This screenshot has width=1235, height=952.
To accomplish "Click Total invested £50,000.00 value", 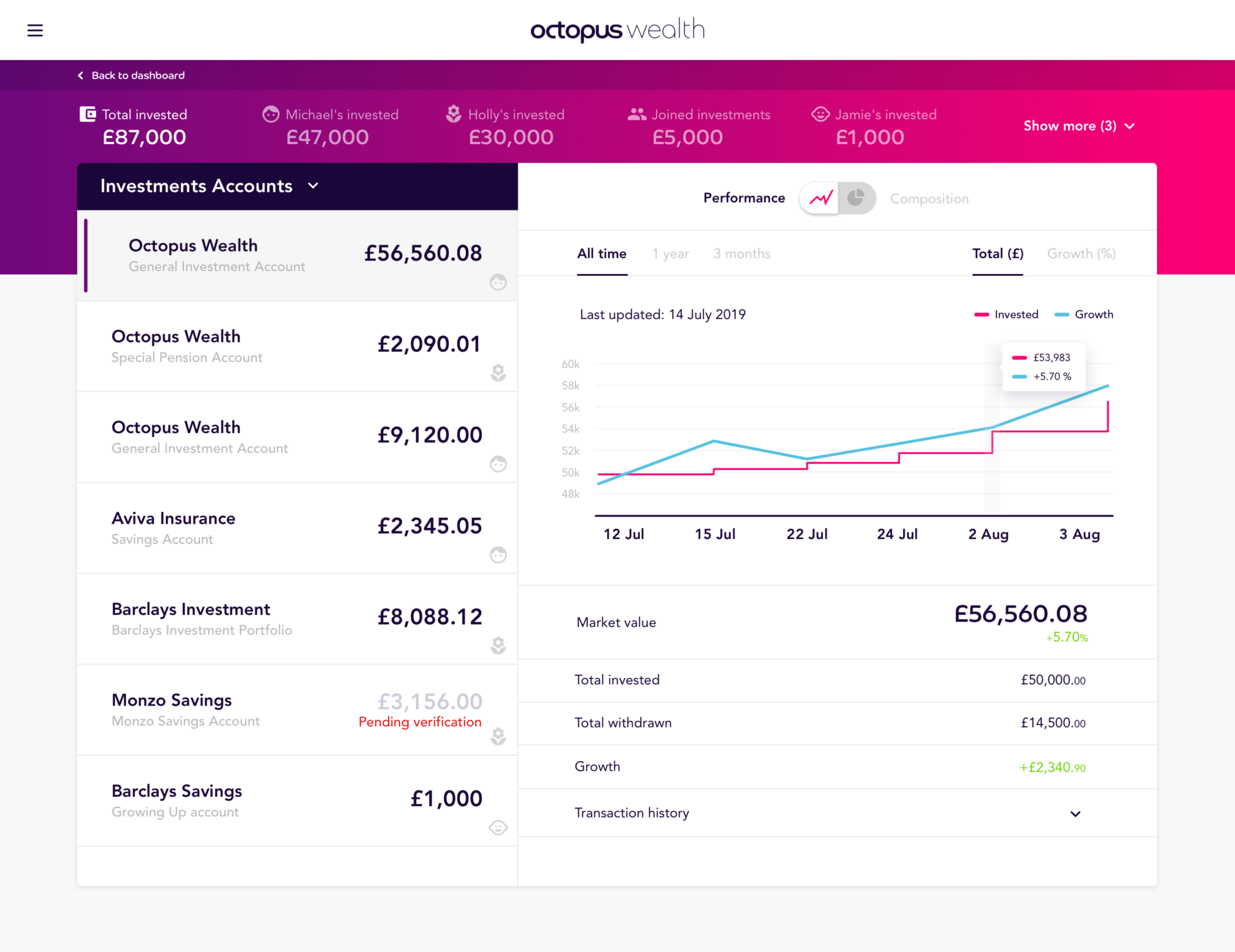I will pos(1053,680).
